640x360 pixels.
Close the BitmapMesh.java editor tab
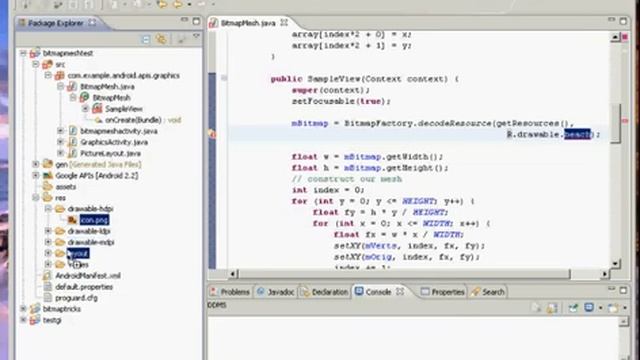(x=284, y=23)
